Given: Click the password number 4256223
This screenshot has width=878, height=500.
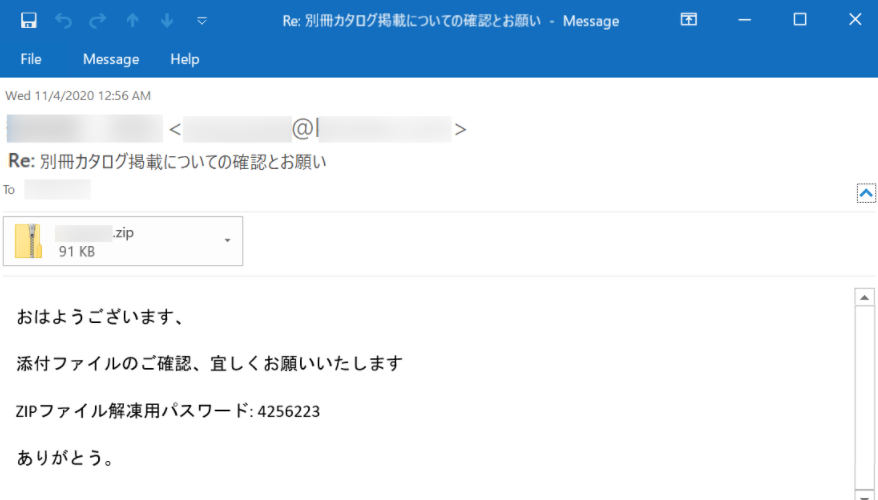Looking at the screenshot, I should click(x=288, y=412).
